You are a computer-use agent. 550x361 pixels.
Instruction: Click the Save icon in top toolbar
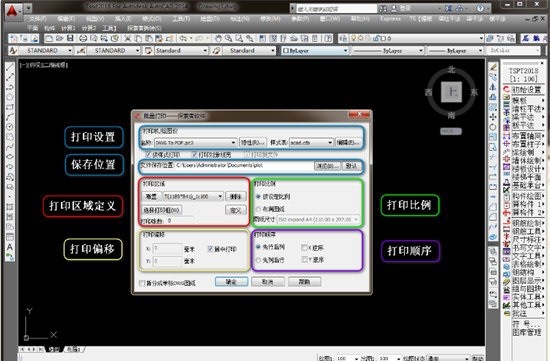(71, 38)
